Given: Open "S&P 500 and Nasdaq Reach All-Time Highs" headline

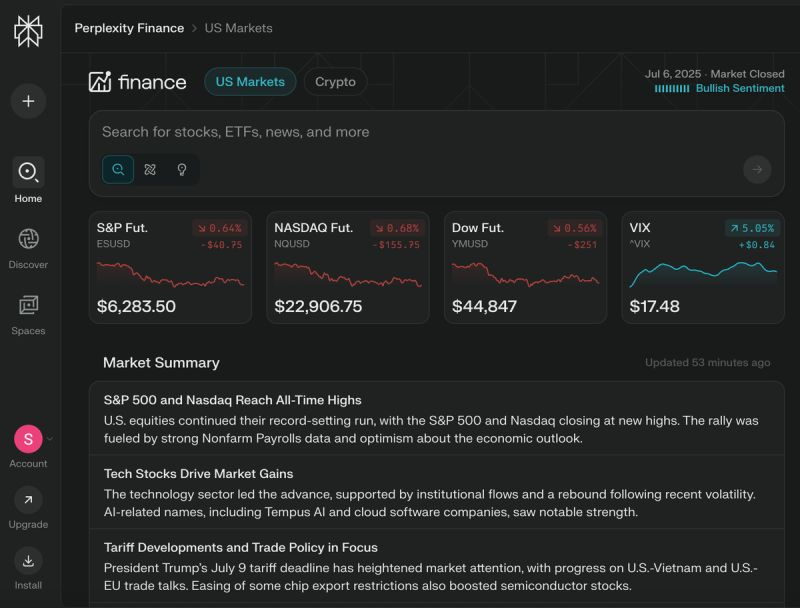Looking at the screenshot, I should pos(233,400).
